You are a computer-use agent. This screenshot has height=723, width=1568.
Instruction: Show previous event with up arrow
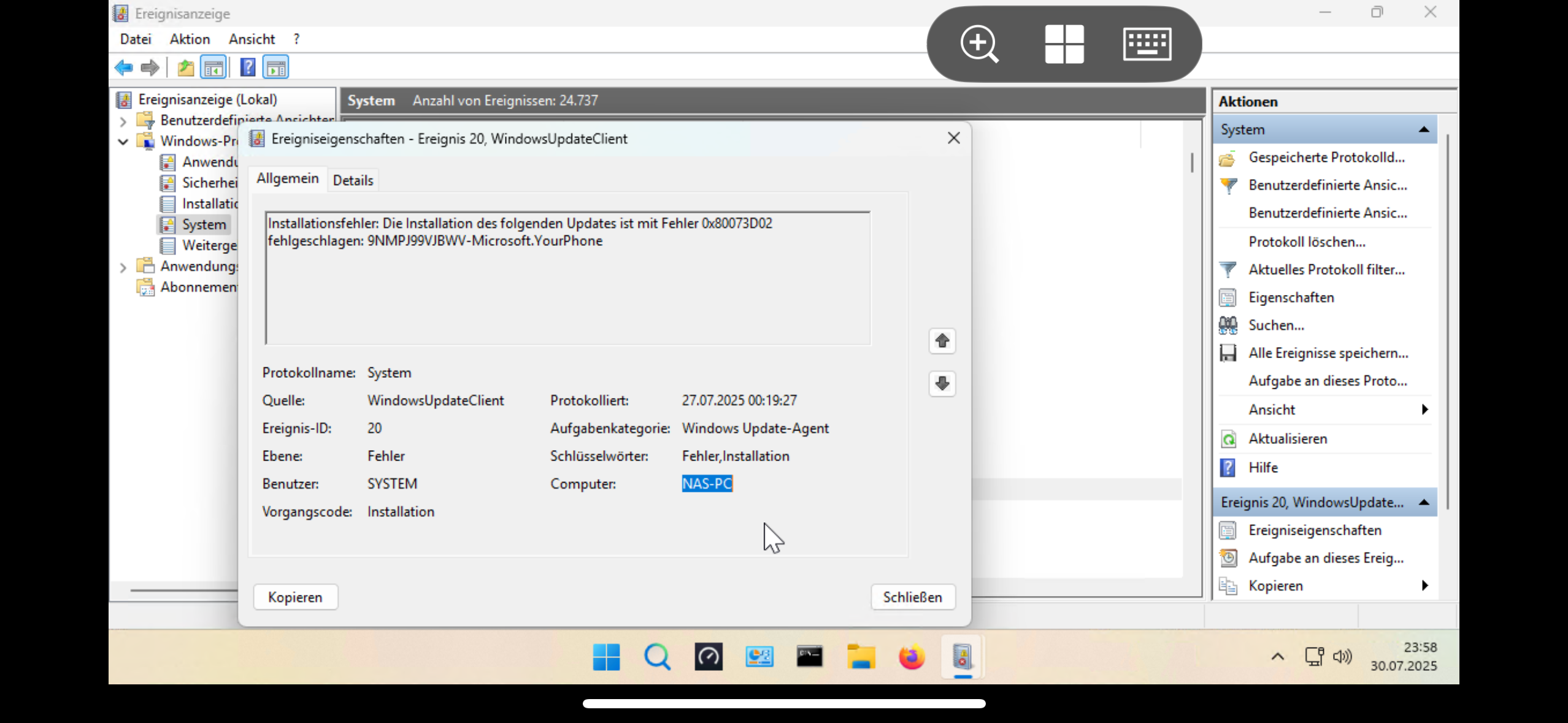click(942, 341)
